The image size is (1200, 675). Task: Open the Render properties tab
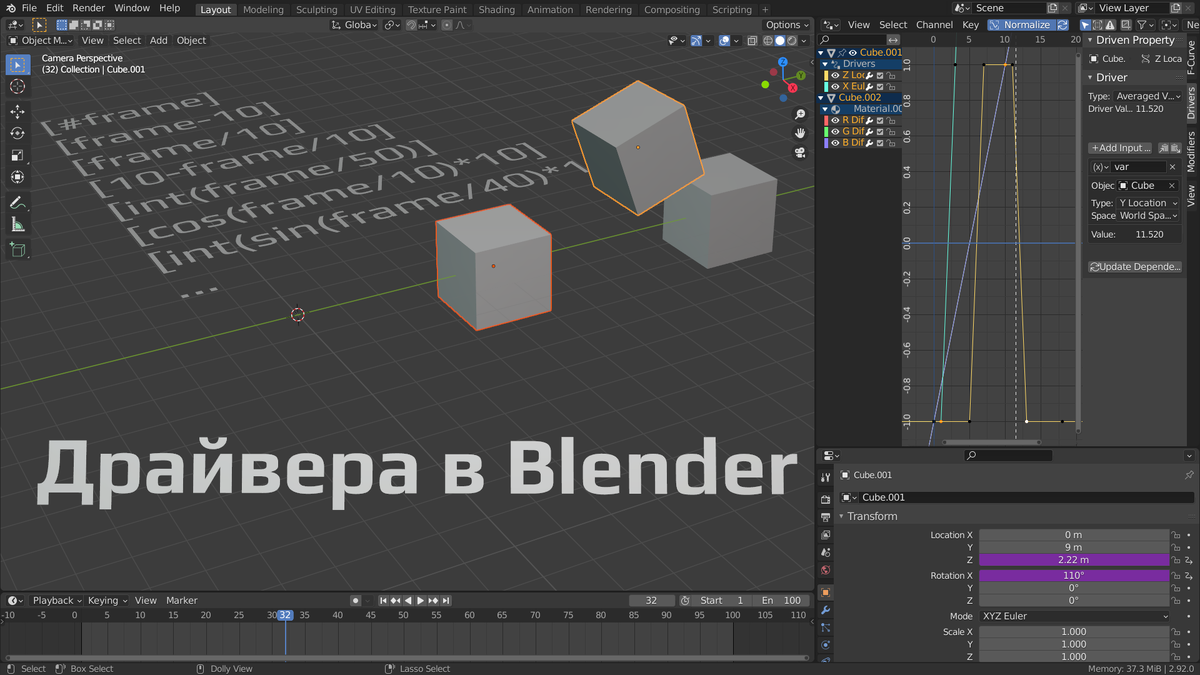tap(826, 499)
